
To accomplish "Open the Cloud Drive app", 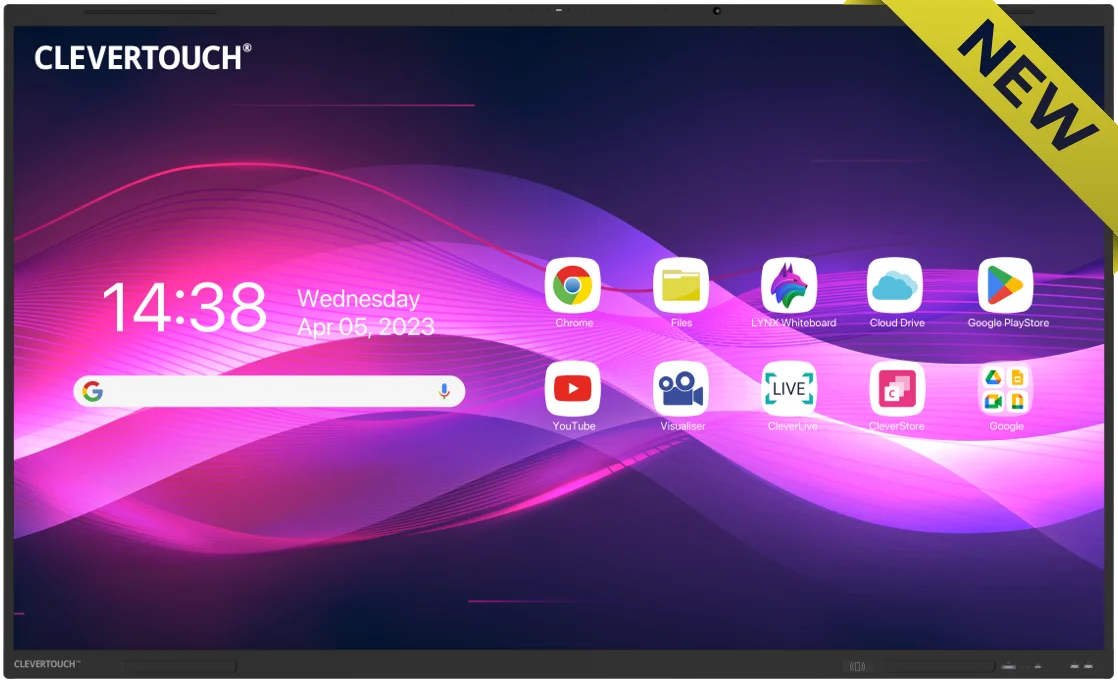I will tap(895, 285).
